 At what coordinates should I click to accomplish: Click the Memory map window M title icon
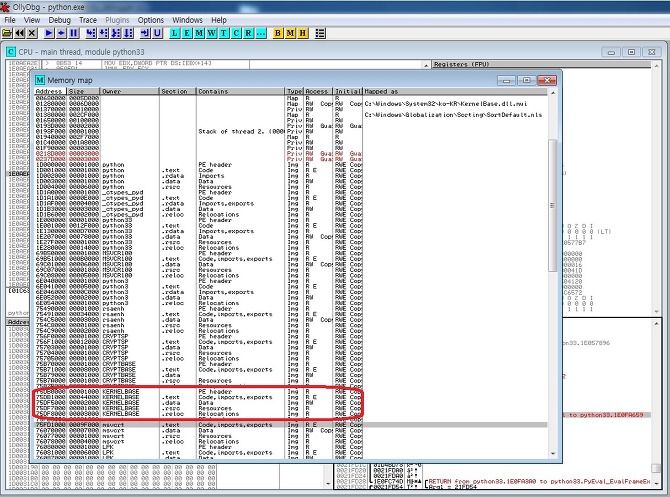click(x=40, y=80)
